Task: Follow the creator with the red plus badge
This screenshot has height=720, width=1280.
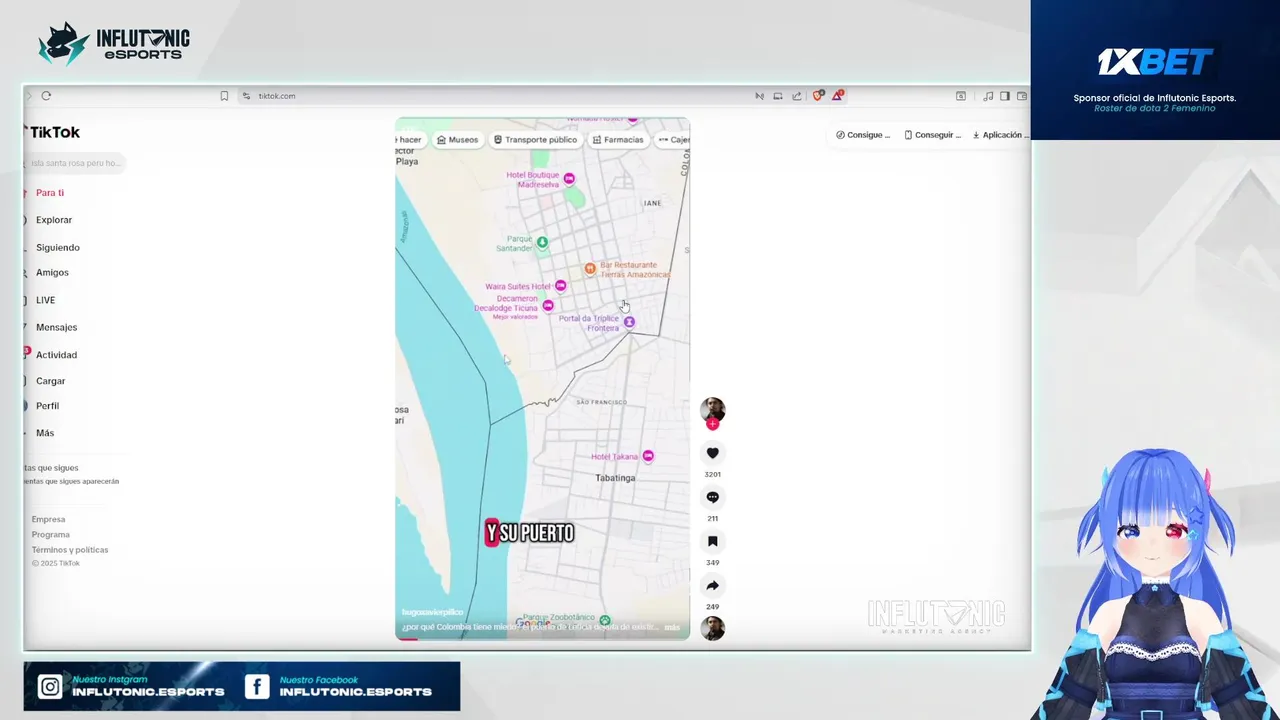Action: coord(712,424)
